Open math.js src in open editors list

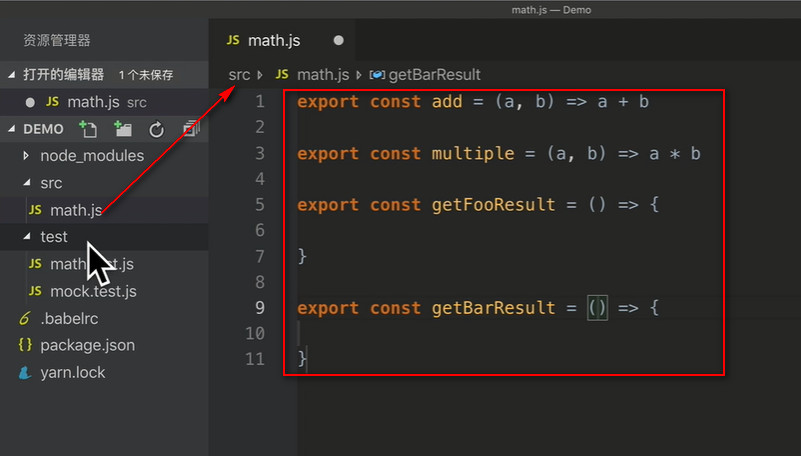(104, 103)
